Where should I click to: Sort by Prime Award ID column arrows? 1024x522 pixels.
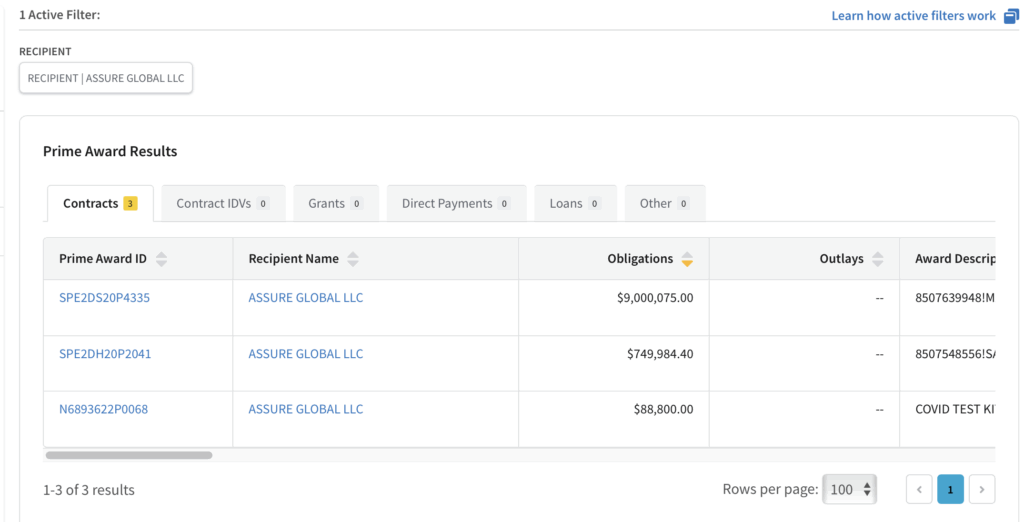pyautogui.click(x=161, y=259)
